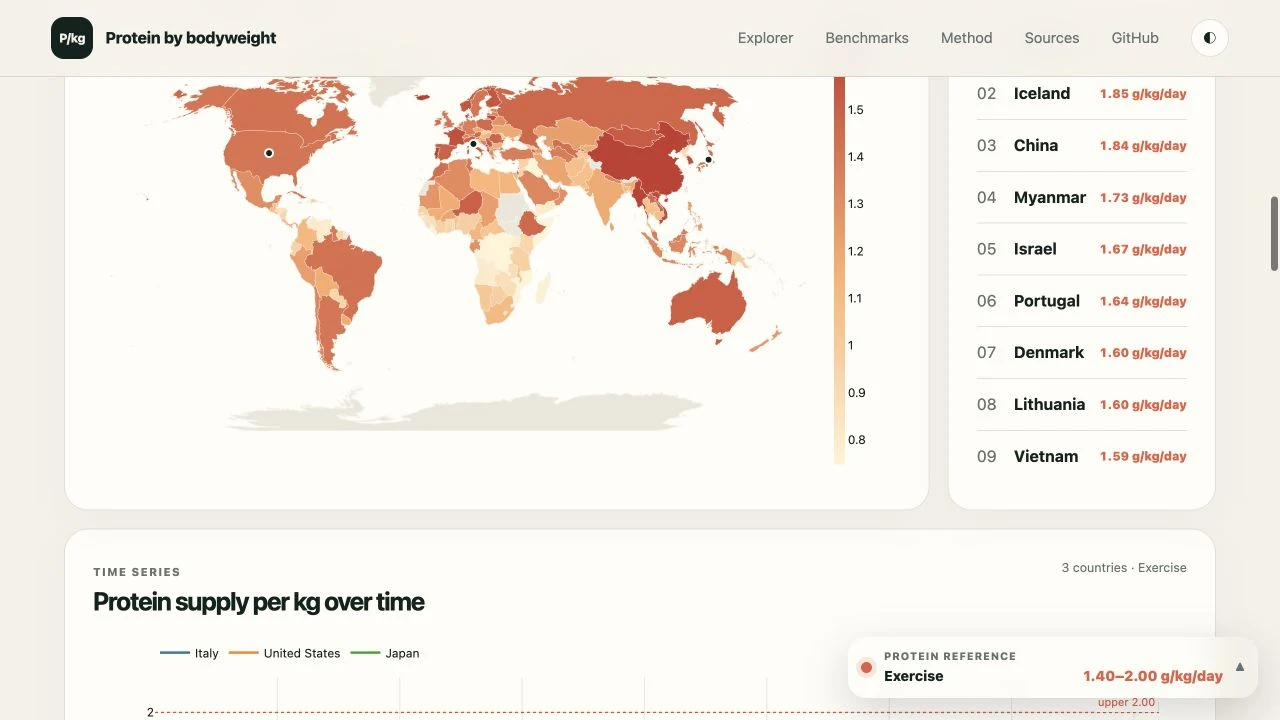
Task: Pick Israel from the ranking list
Action: tap(1082, 249)
